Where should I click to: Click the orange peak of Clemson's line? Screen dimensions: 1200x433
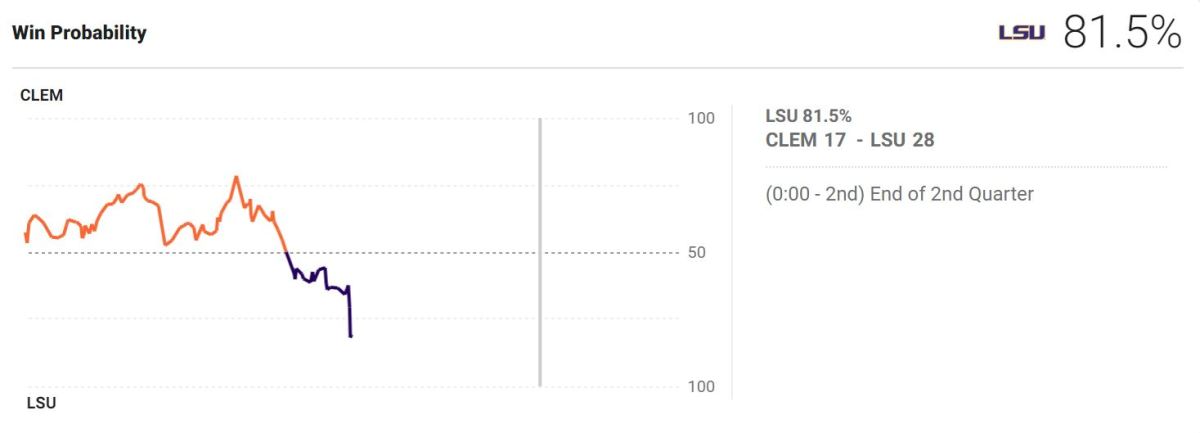[236, 178]
